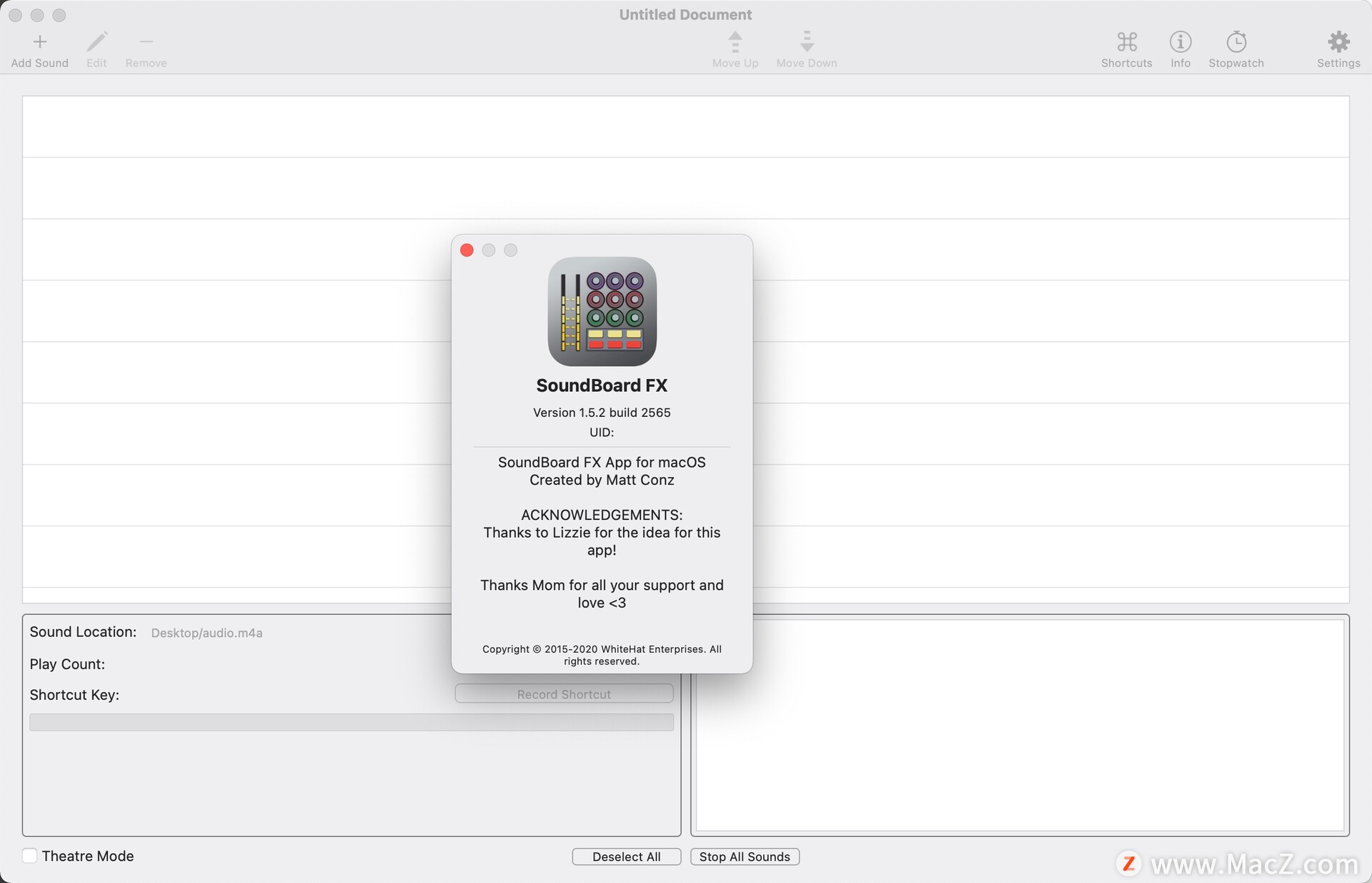Click the Record Shortcut button

[x=563, y=693]
